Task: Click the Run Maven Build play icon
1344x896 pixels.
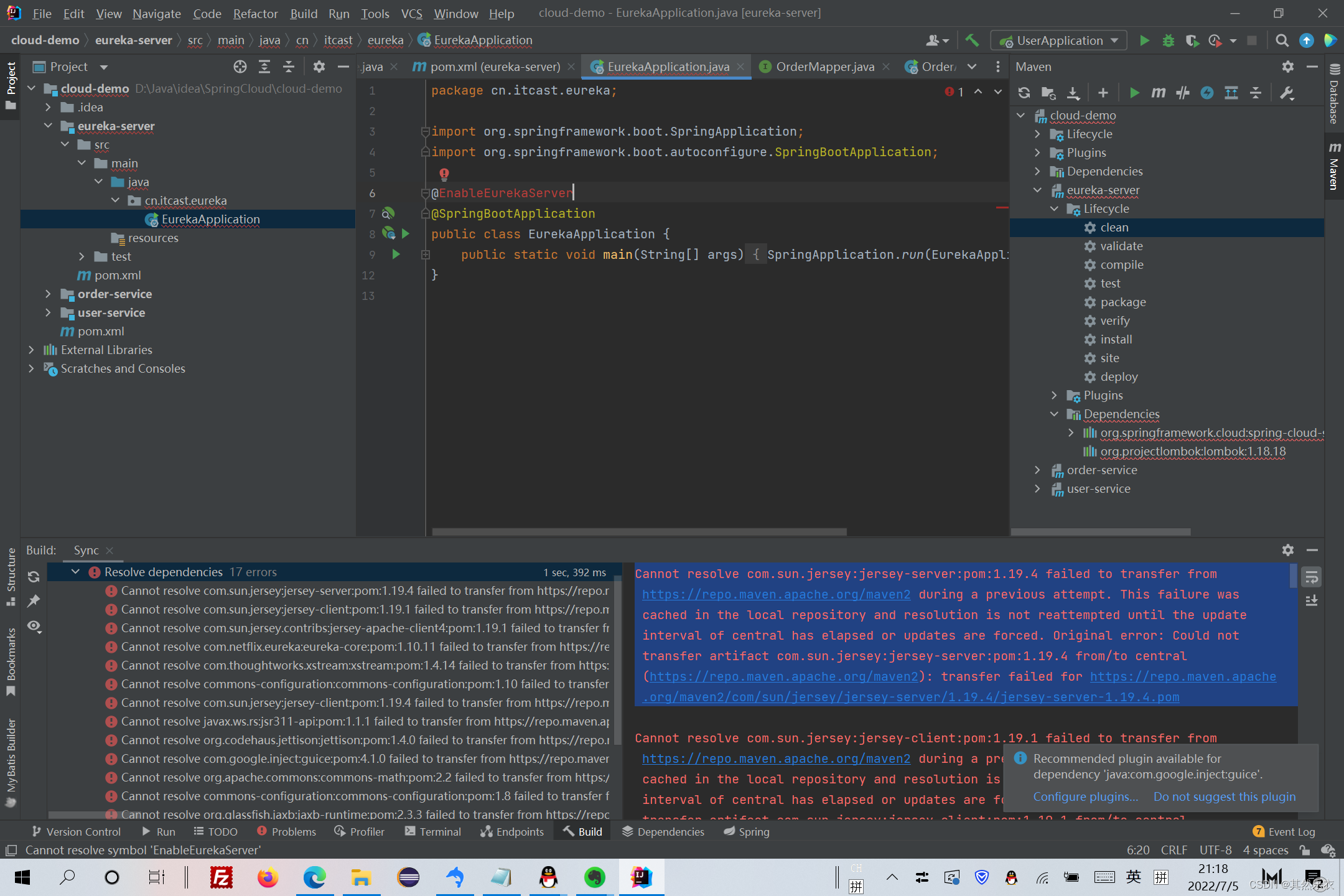Action: [x=1134, y=93]
